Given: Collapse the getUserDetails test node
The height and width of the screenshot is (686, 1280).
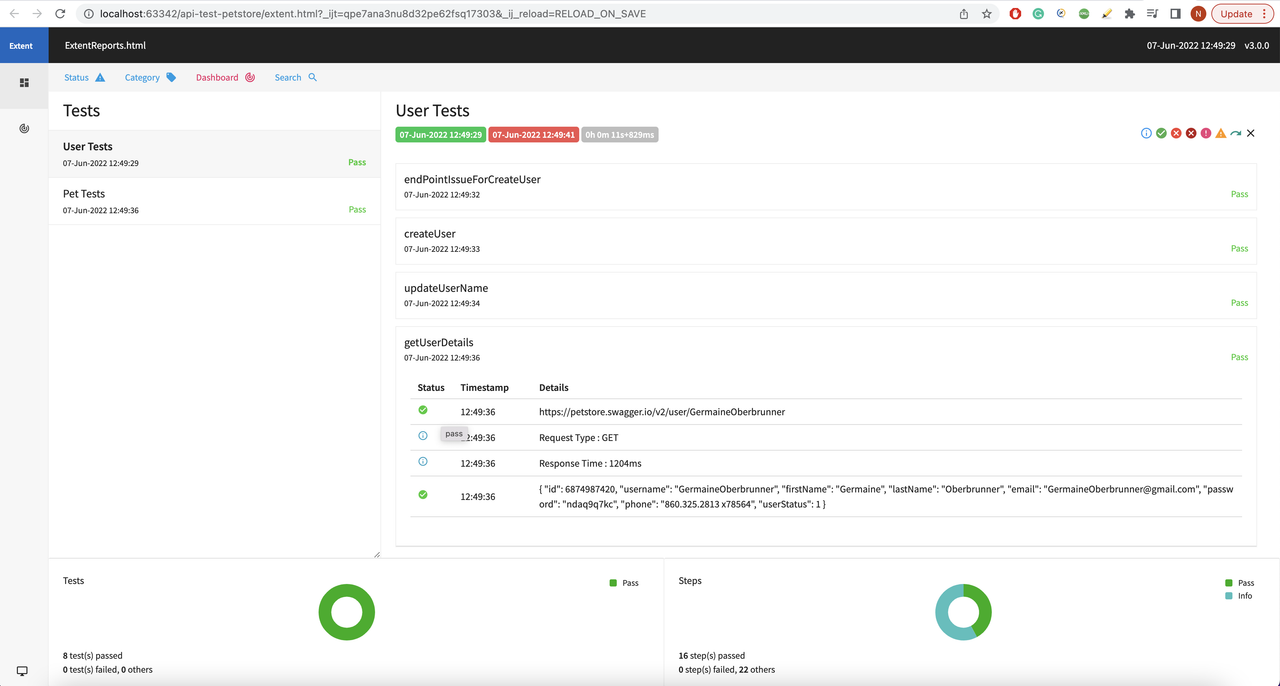Looking at the screenshot, I should pos(826,349).
